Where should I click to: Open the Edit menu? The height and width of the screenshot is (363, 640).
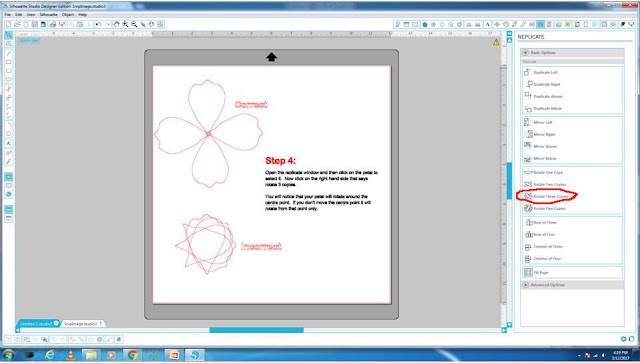pos(19,15)
